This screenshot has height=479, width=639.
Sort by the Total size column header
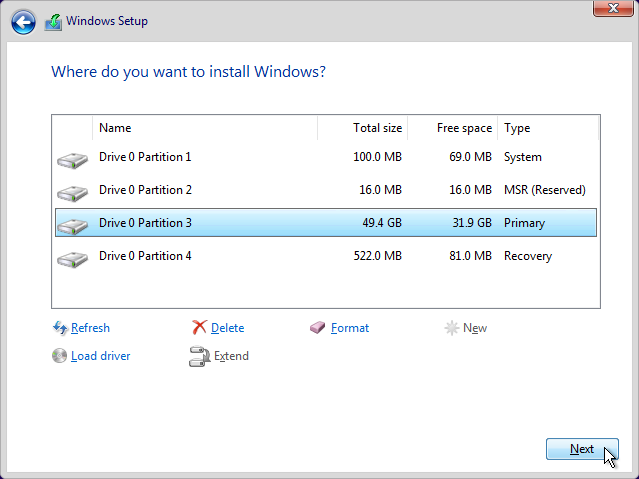click(363, 128)
